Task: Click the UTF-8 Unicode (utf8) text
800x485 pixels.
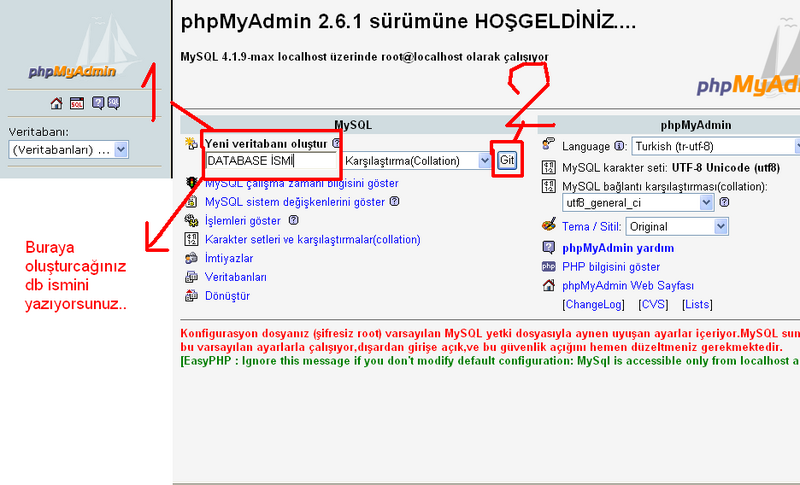Action: point(726,168)
